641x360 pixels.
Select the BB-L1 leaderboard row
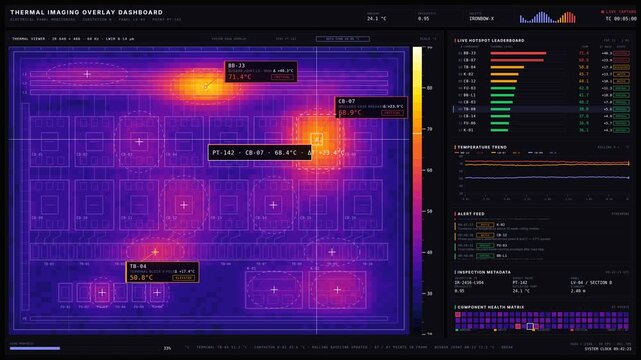click(543, 95)
